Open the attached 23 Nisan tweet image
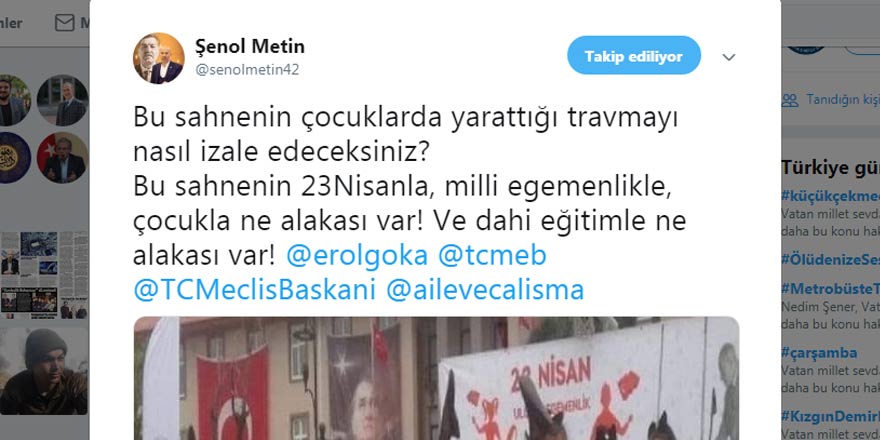 pos(436,378)
